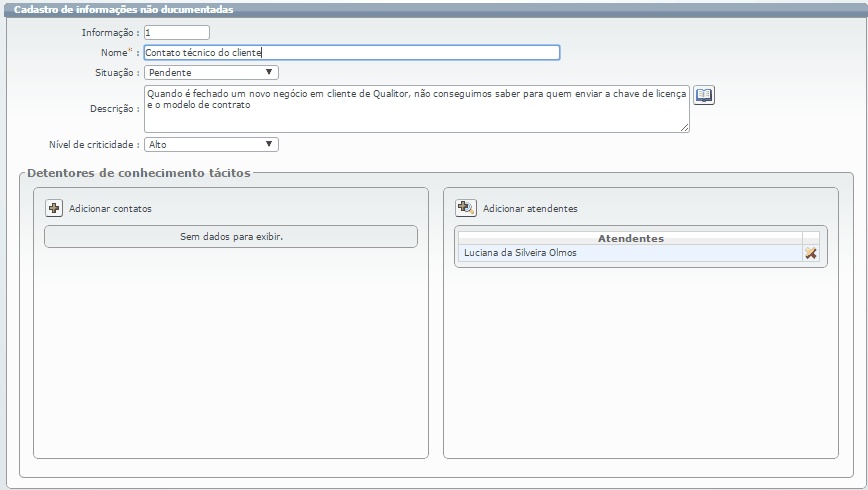
Task: Click the Atendentes column header
Action: click(631, 239)
